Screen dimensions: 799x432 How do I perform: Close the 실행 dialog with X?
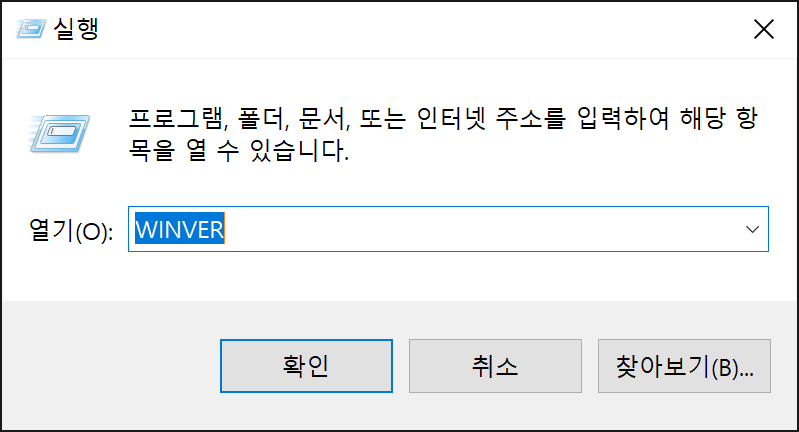(x=764, y=29)
